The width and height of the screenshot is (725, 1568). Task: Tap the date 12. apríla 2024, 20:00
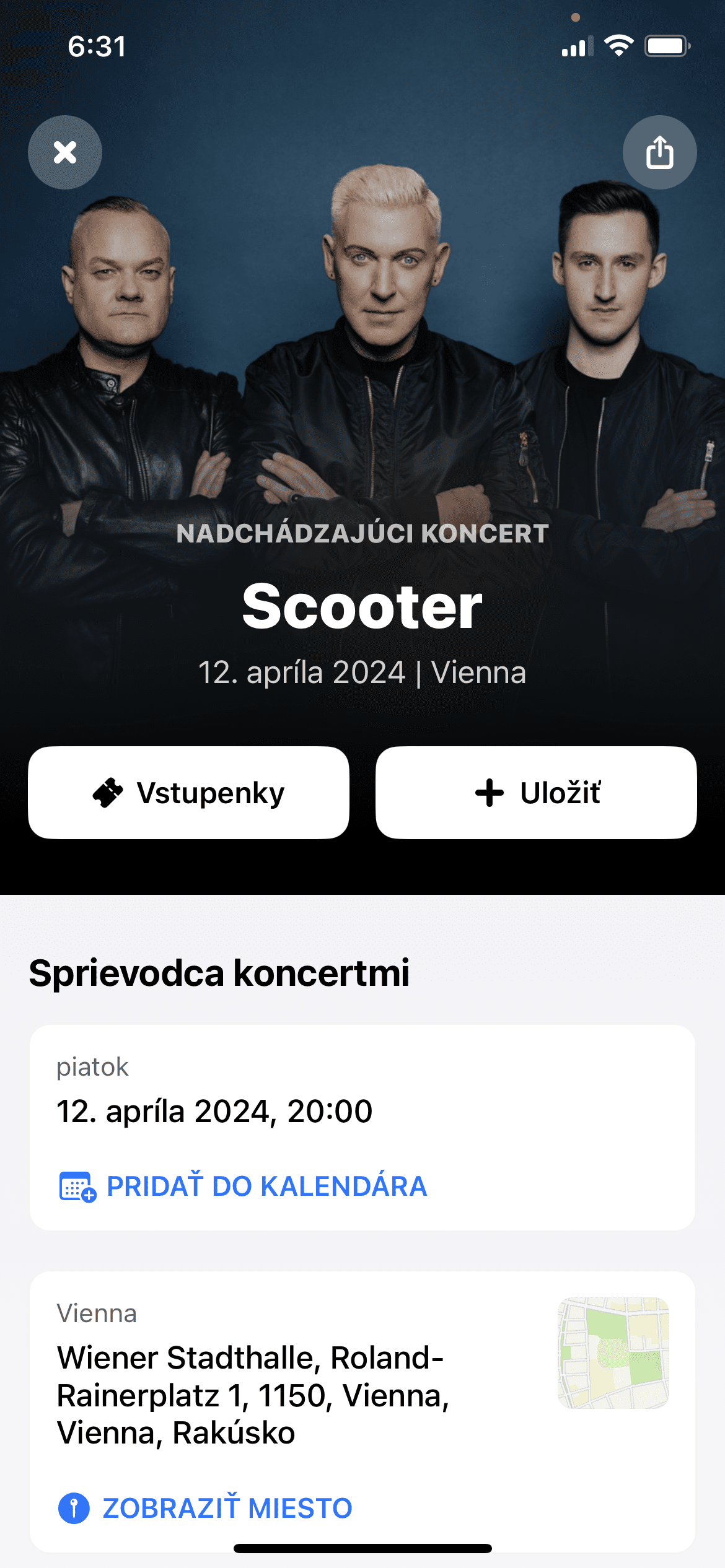(x=214, y=1111)
